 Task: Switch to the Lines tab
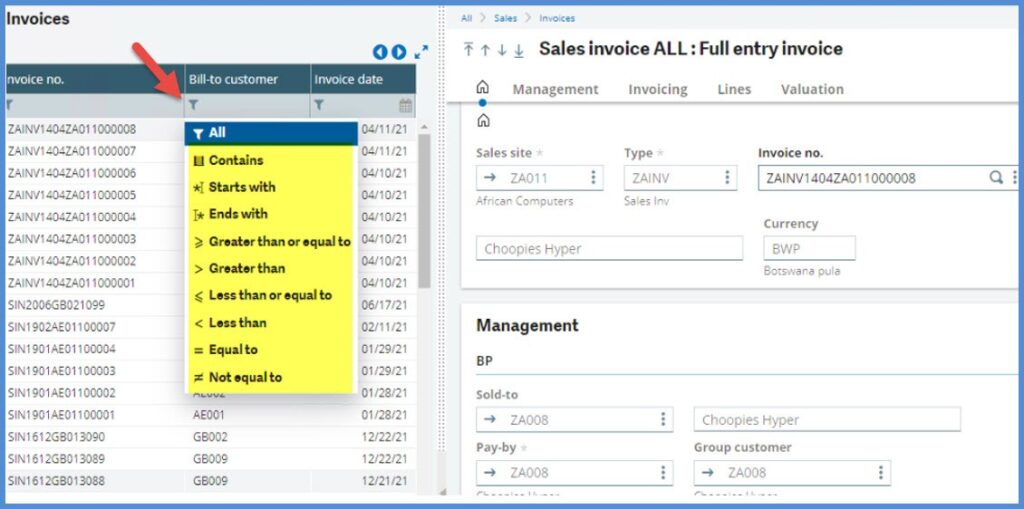(733, 89)
